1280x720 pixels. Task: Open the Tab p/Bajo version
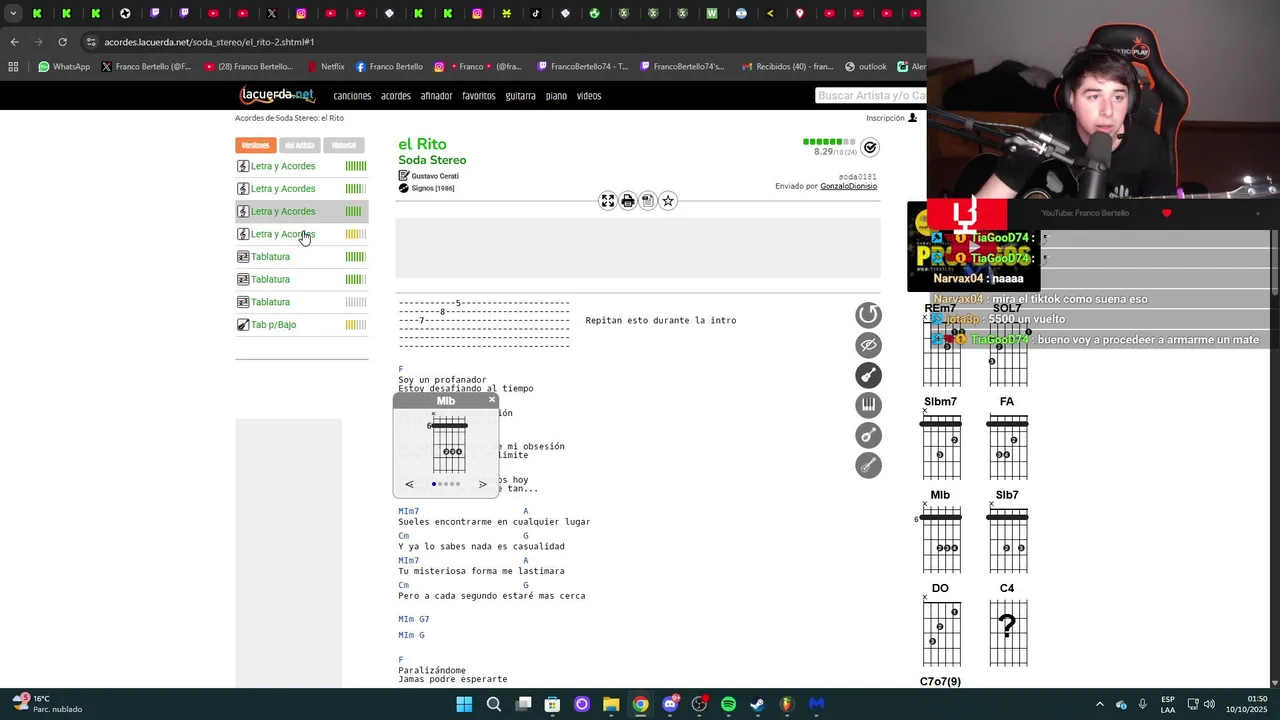302,325
